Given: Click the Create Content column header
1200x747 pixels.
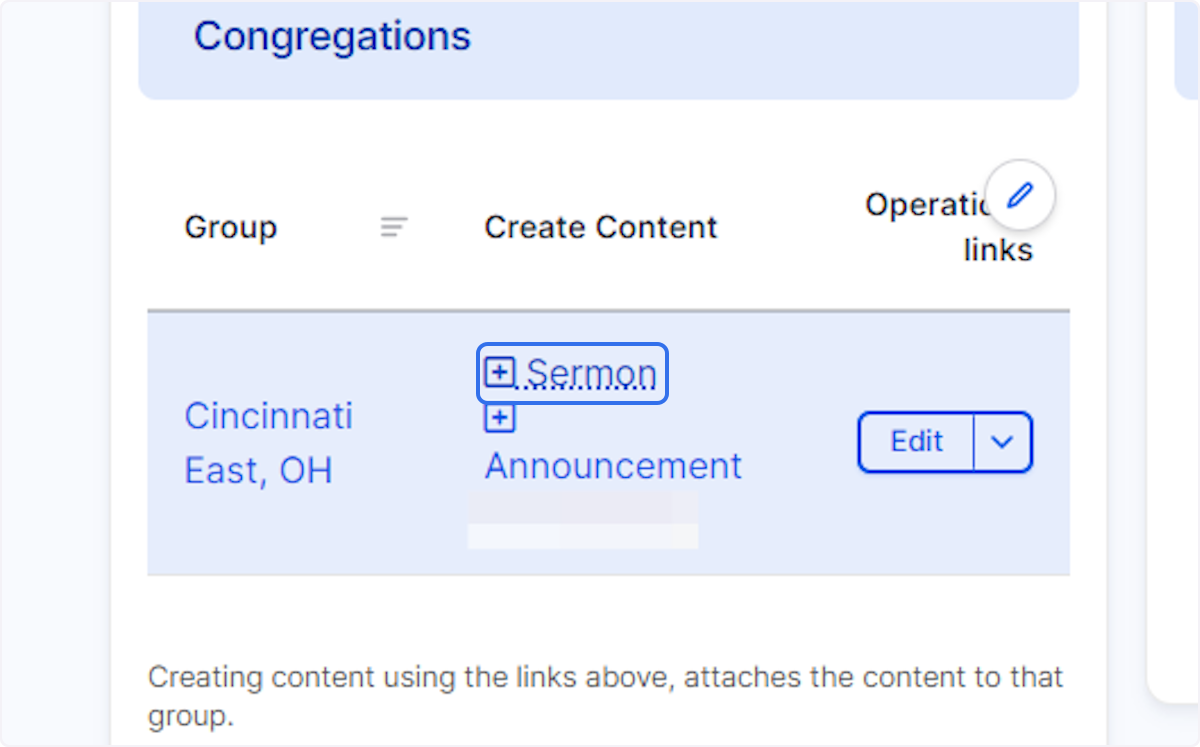Looking at the screenshot, I should (600, 227).
